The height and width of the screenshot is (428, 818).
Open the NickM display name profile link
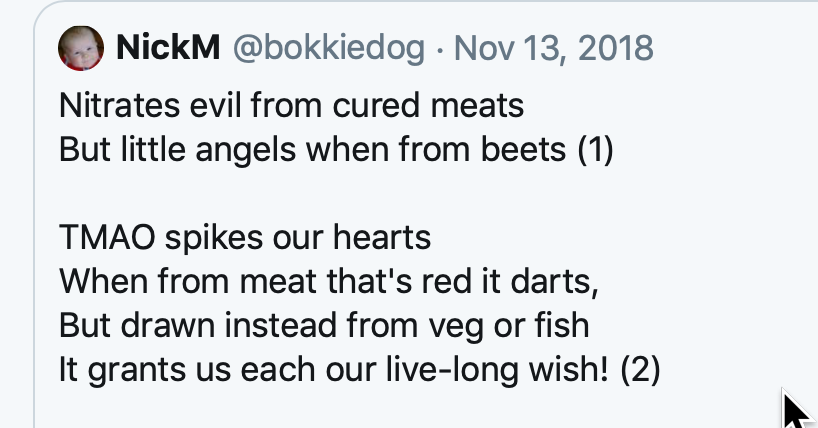point(168,47)
